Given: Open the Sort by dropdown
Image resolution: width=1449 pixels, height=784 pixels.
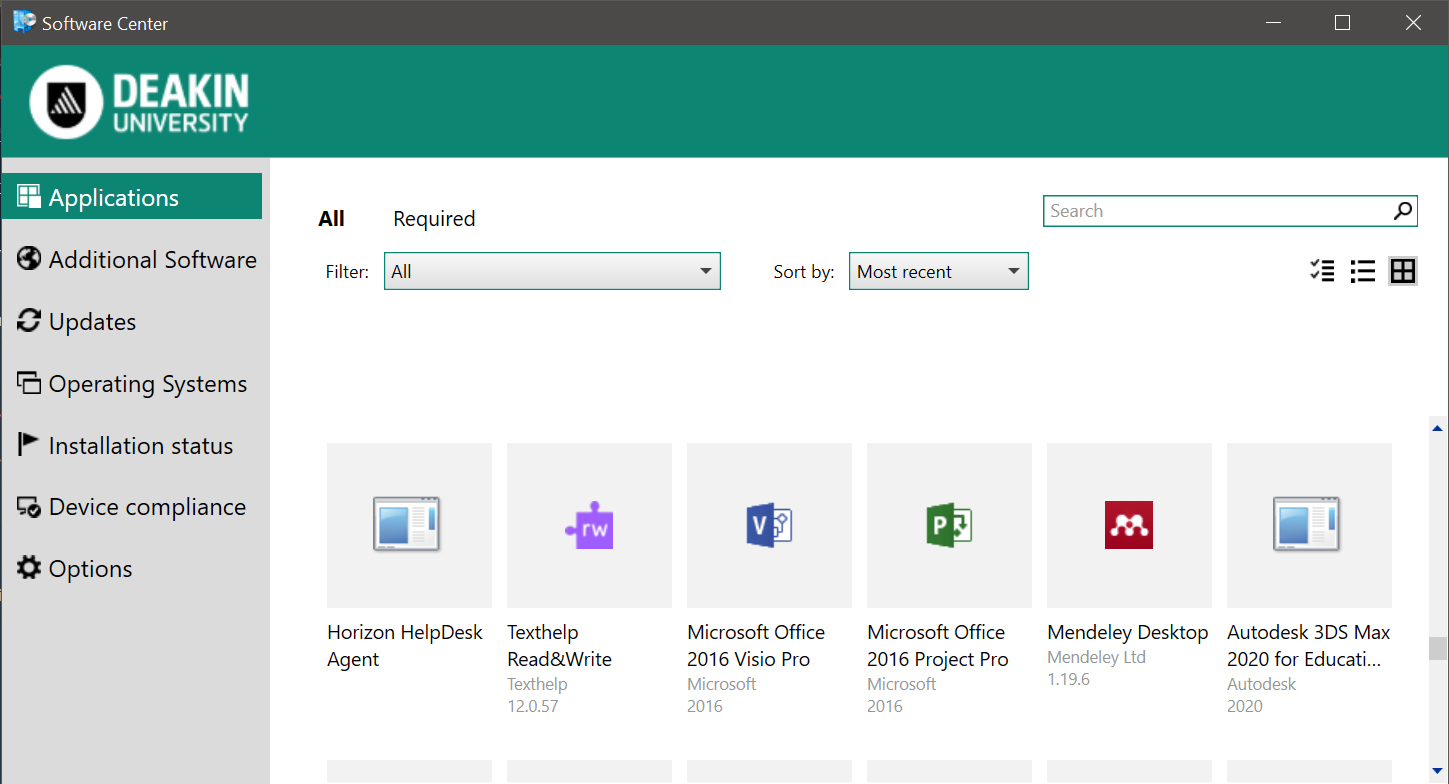Looking at the screenshot, I should coord(937,270).
